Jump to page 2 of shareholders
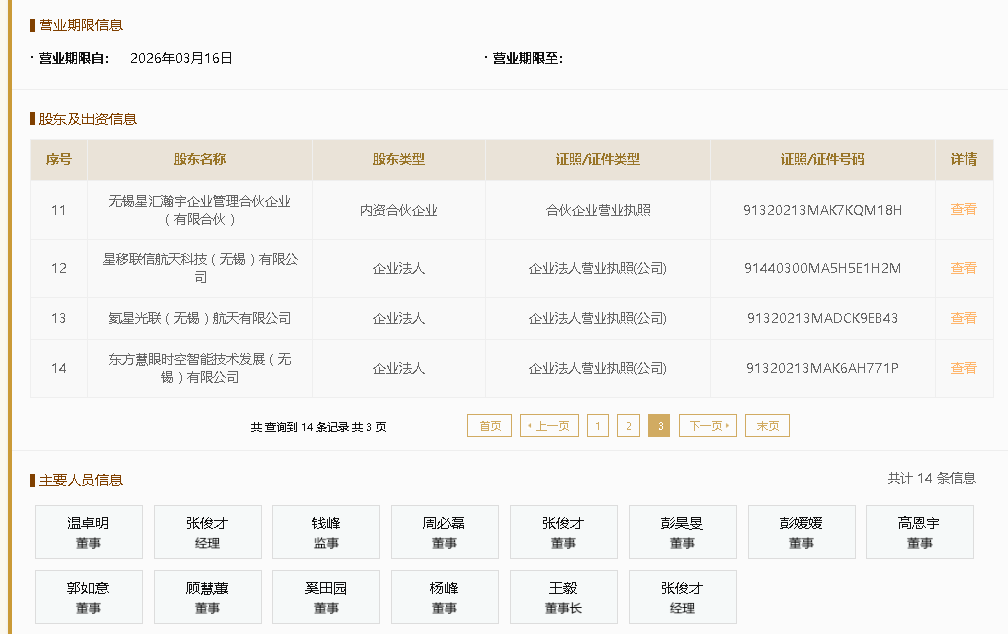The image size is (1008, 634). [628, 426]
